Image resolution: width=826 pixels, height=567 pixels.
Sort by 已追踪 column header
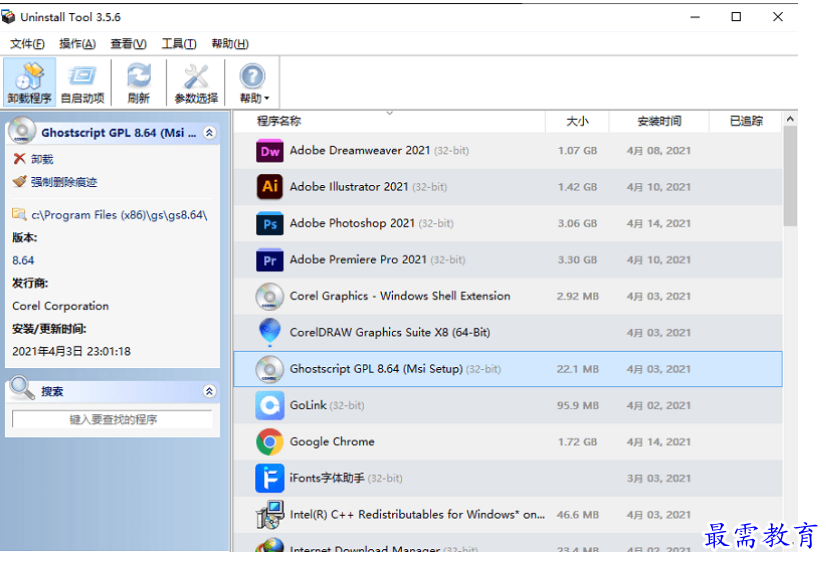click(x=746, y=121)
